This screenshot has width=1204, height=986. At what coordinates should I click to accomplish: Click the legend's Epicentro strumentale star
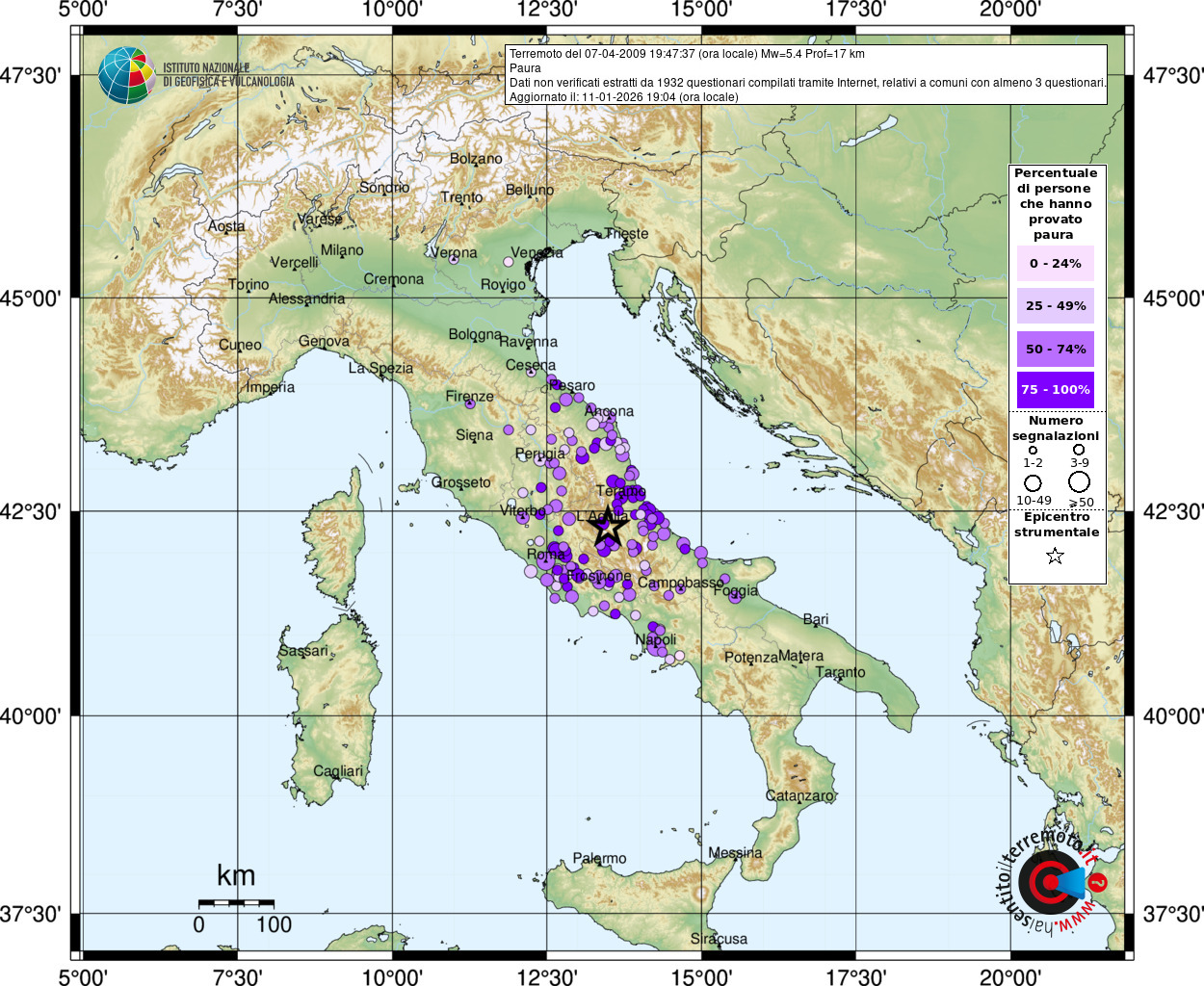pos(1055,556)
